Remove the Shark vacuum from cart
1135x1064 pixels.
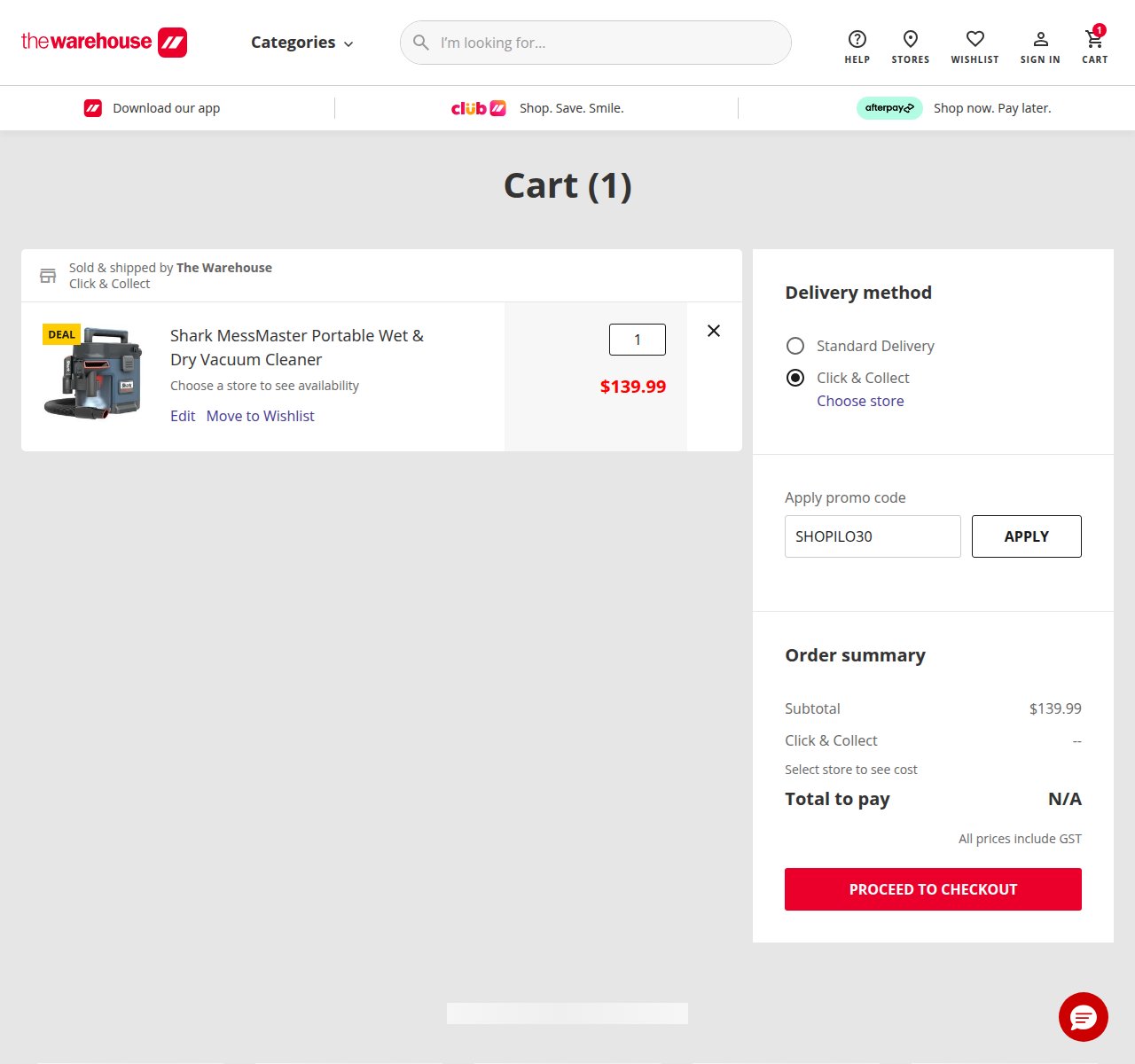point(714,331)
